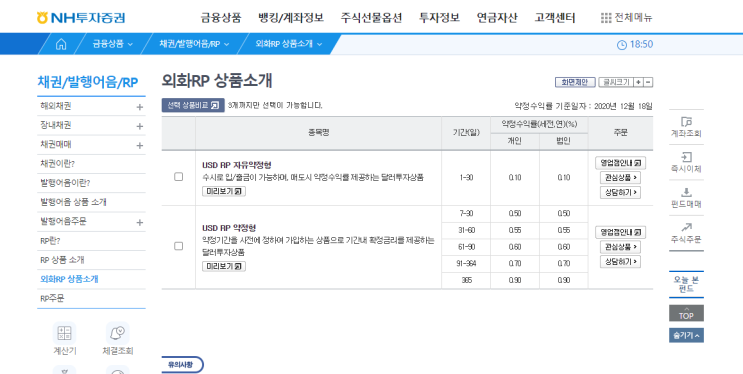Open 발행어음이란? sidebar link
Viewport: 743px width, 374px height.
tap(65, 183)
